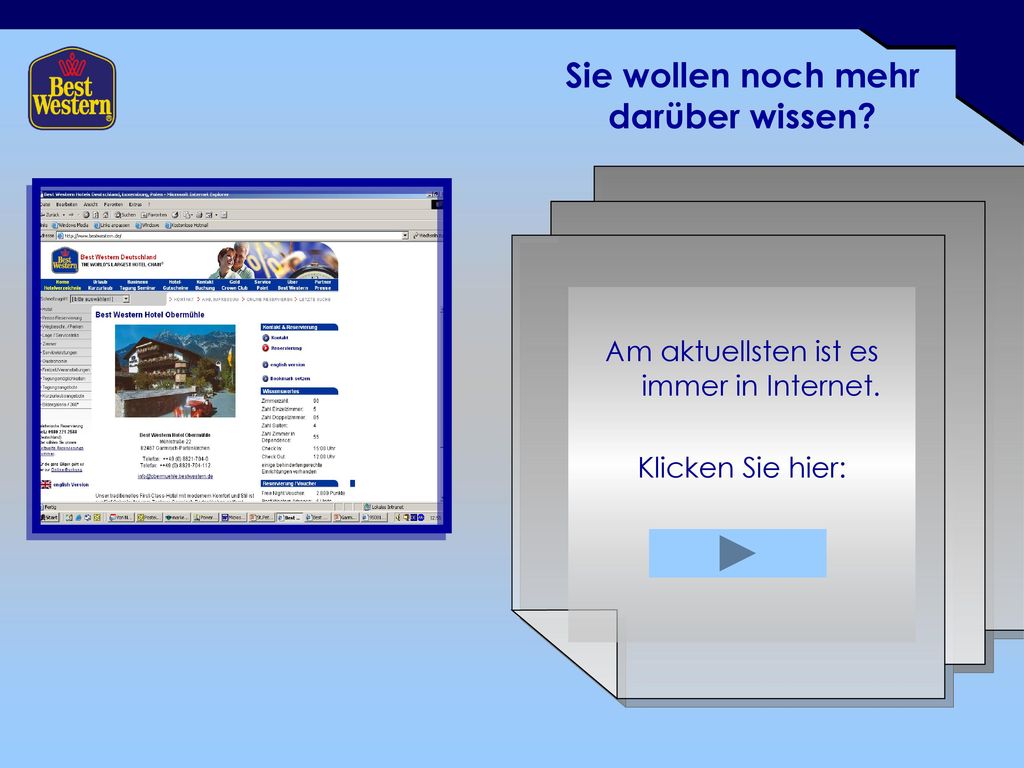
Task: Select Home Hotelverzeichnis in site navigation
Action: [x=62, y=285]
